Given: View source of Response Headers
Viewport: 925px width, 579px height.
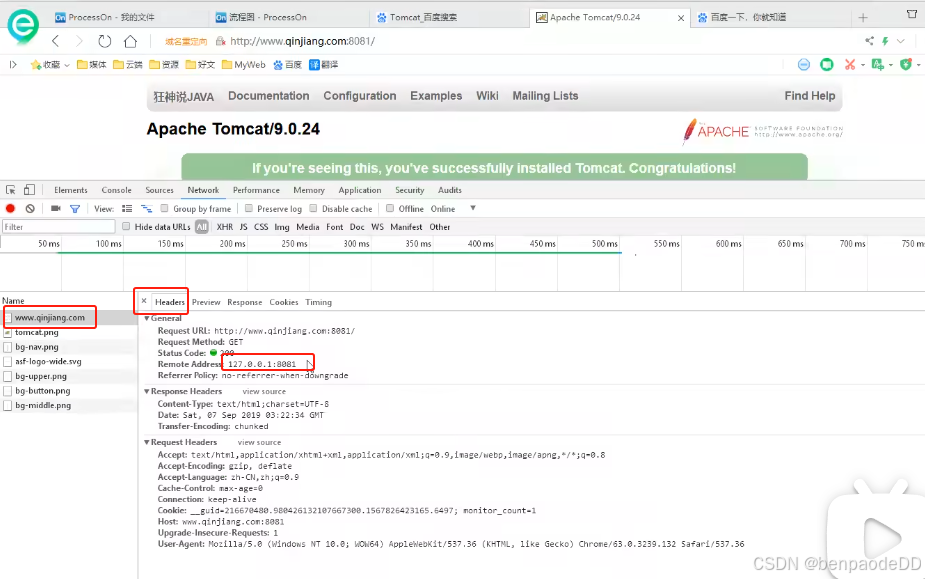Looking at the screenshot, I should (264, 391).
